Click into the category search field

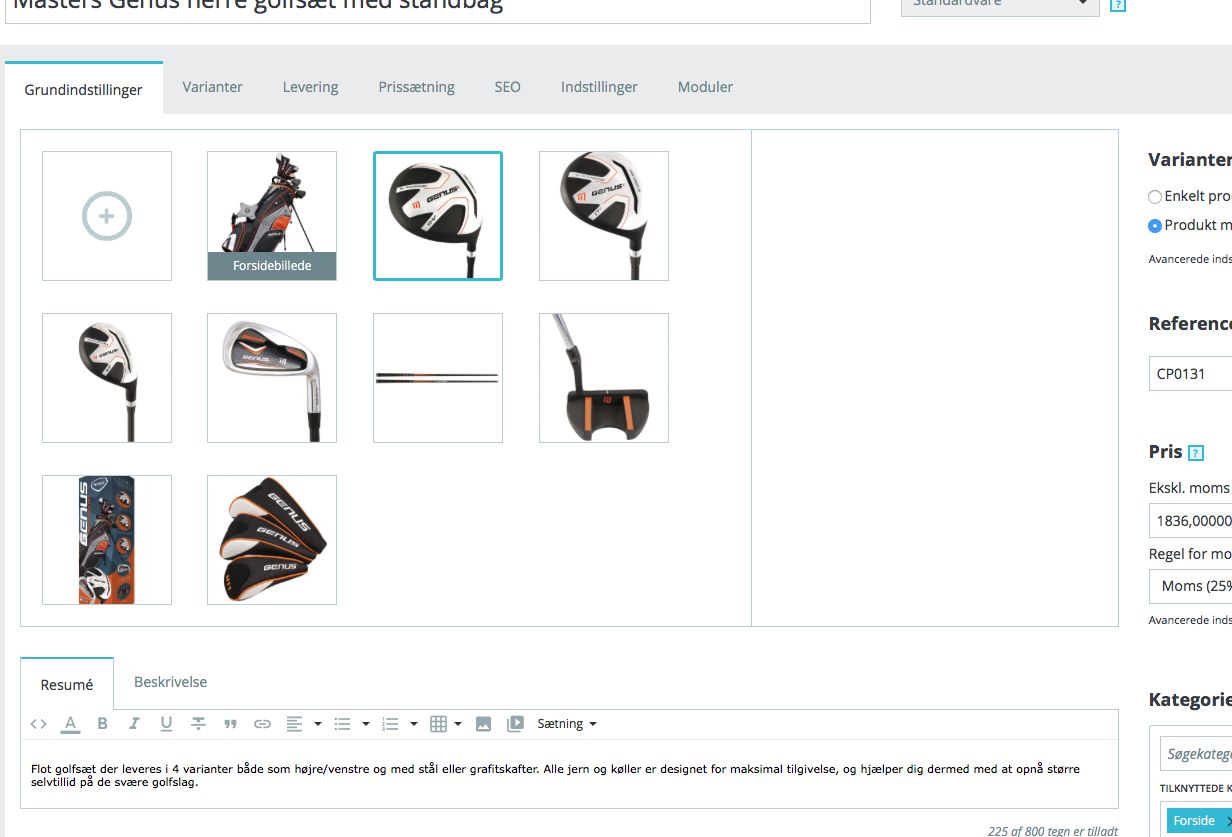pos(1195,753)
